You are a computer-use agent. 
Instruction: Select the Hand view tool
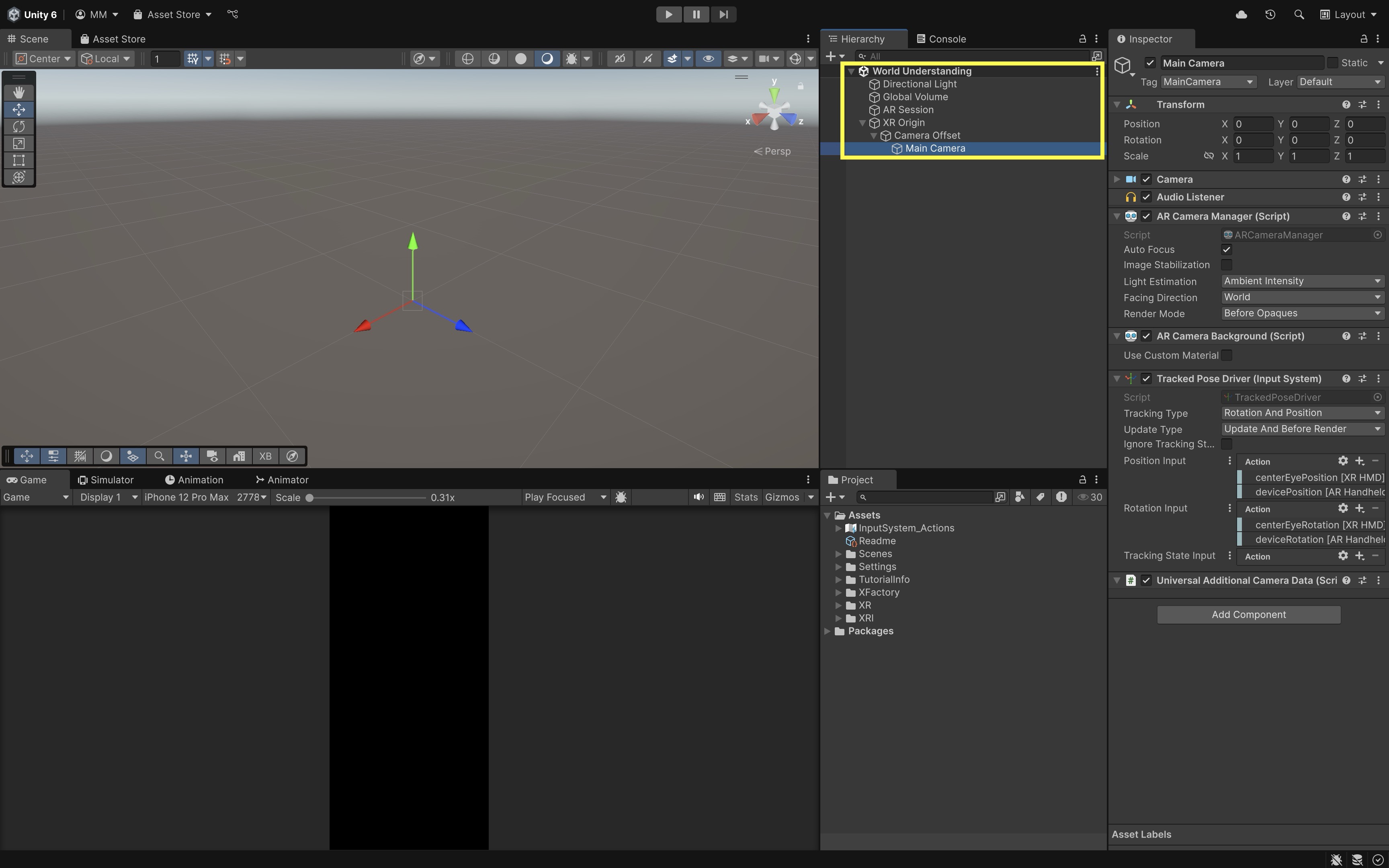click(18, 92)
